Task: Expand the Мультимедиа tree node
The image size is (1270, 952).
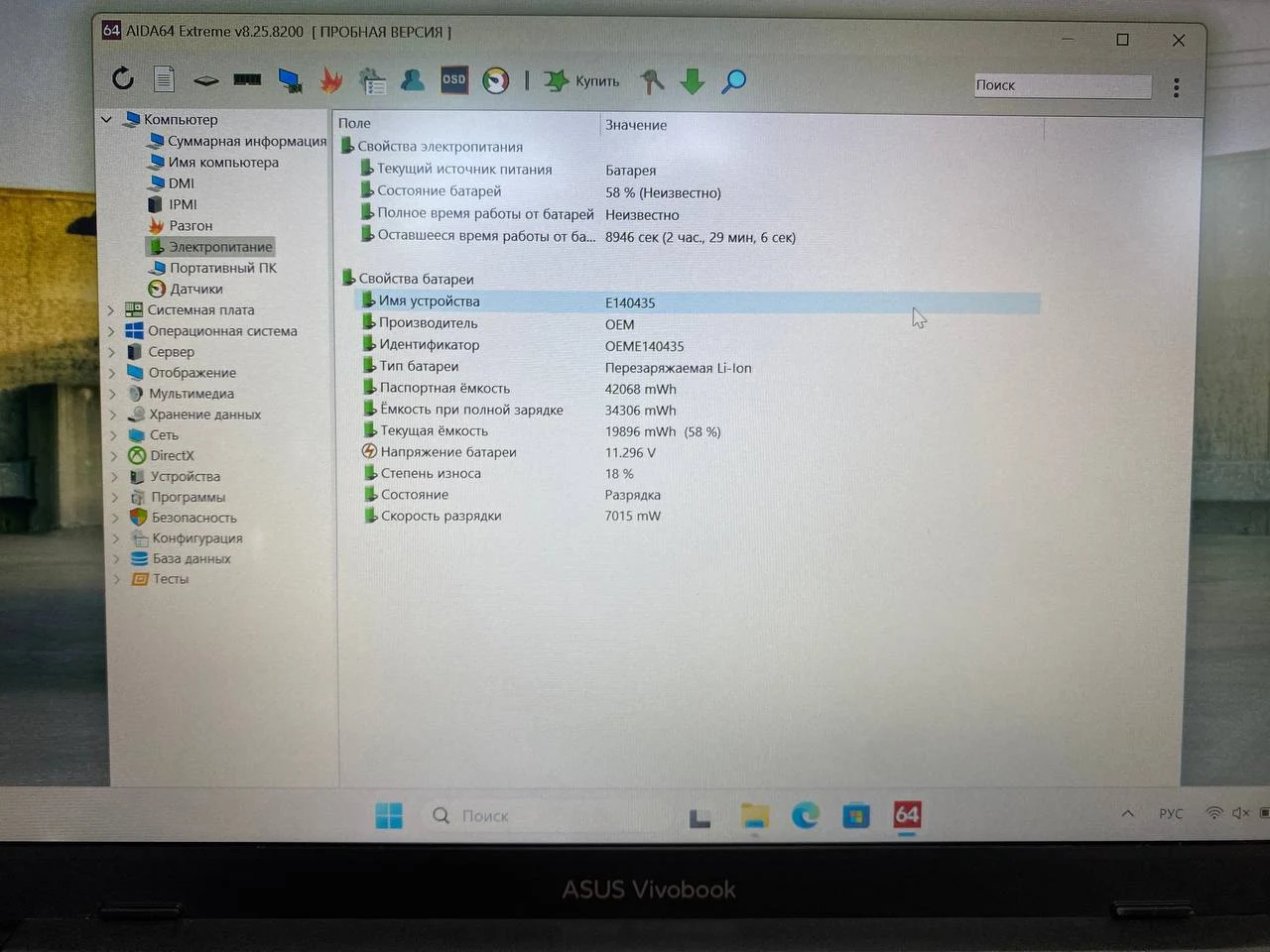Action: [x=113, y=394]
